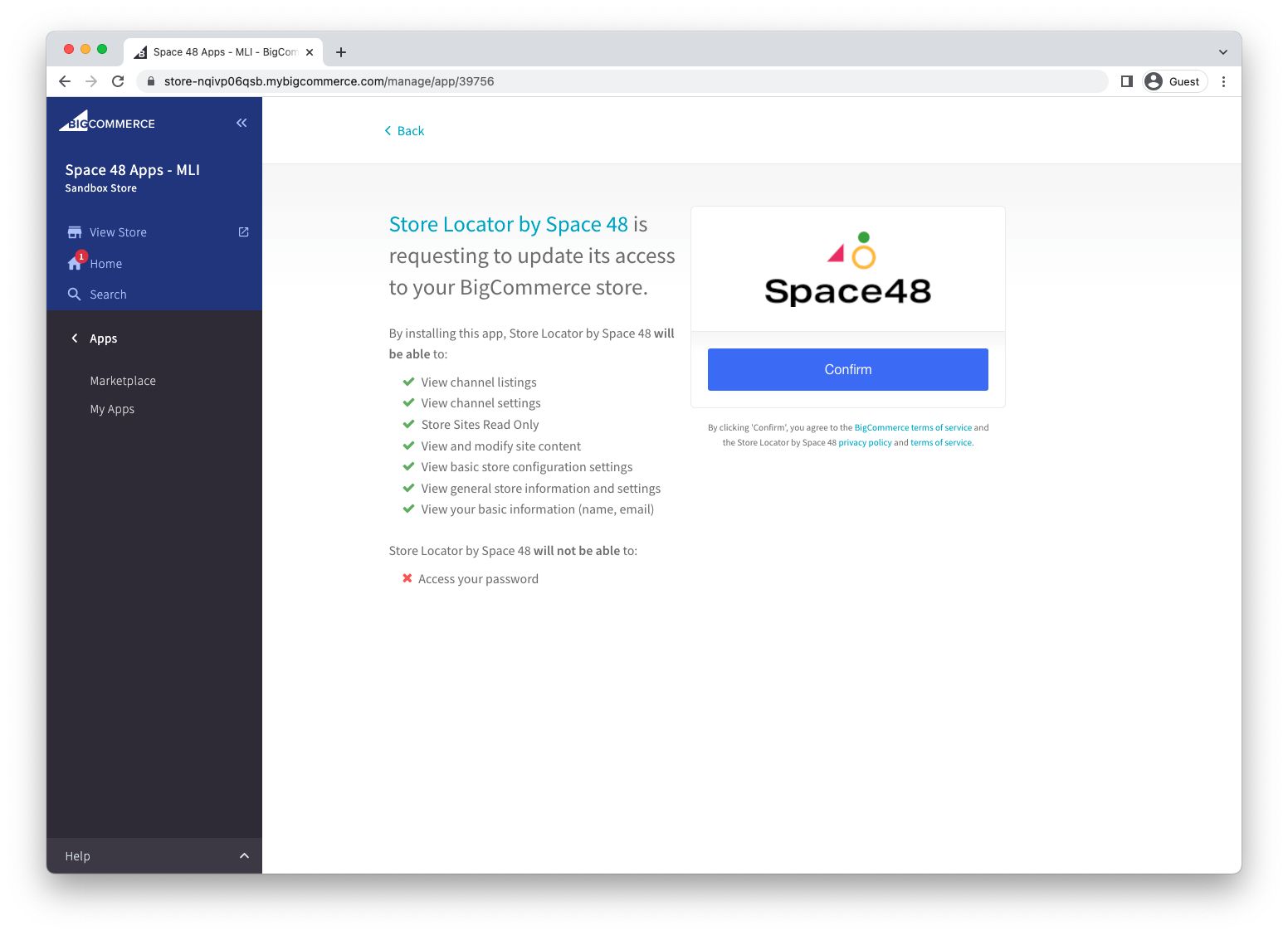Click browser forward arrow
The width and height of the screenshot is (1288, 935).
click(x=91, y=81)
